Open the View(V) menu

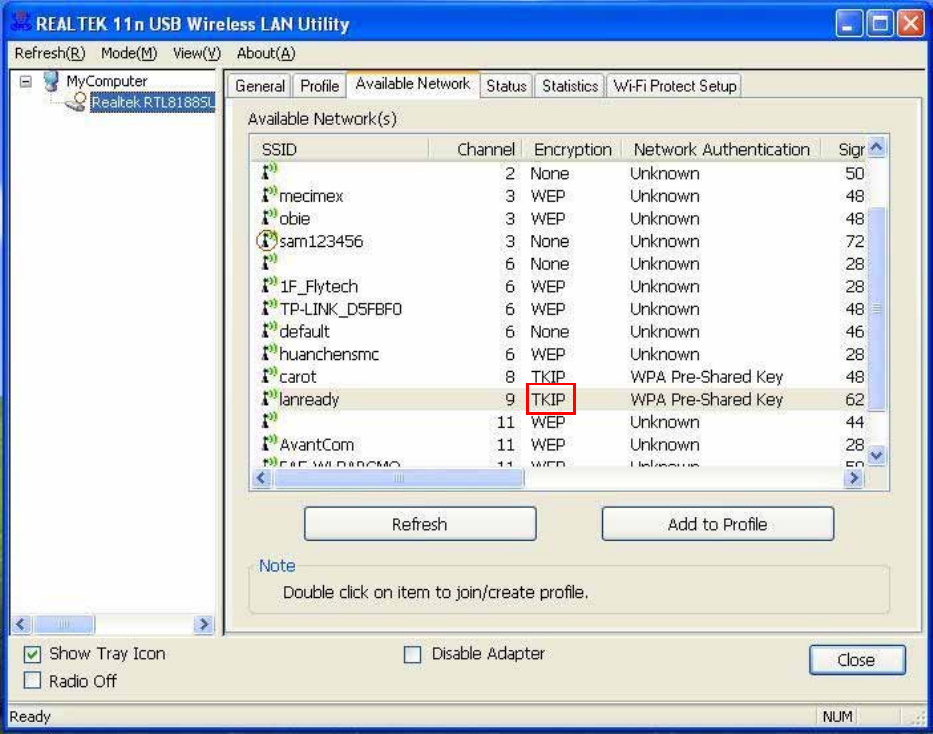(x=197, y=54)
